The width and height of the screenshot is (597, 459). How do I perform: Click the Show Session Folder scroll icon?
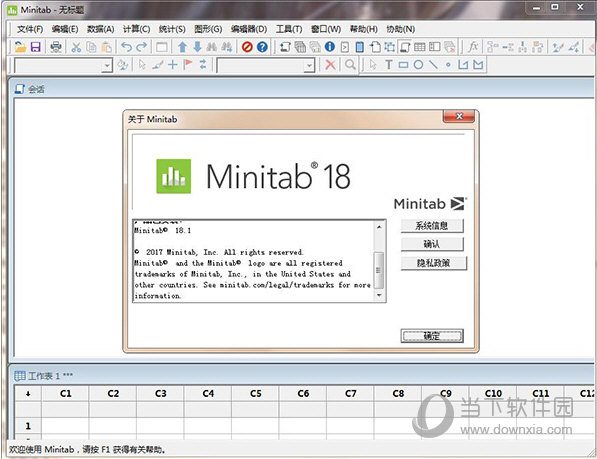pyautogui.click(x=285, y=47)
